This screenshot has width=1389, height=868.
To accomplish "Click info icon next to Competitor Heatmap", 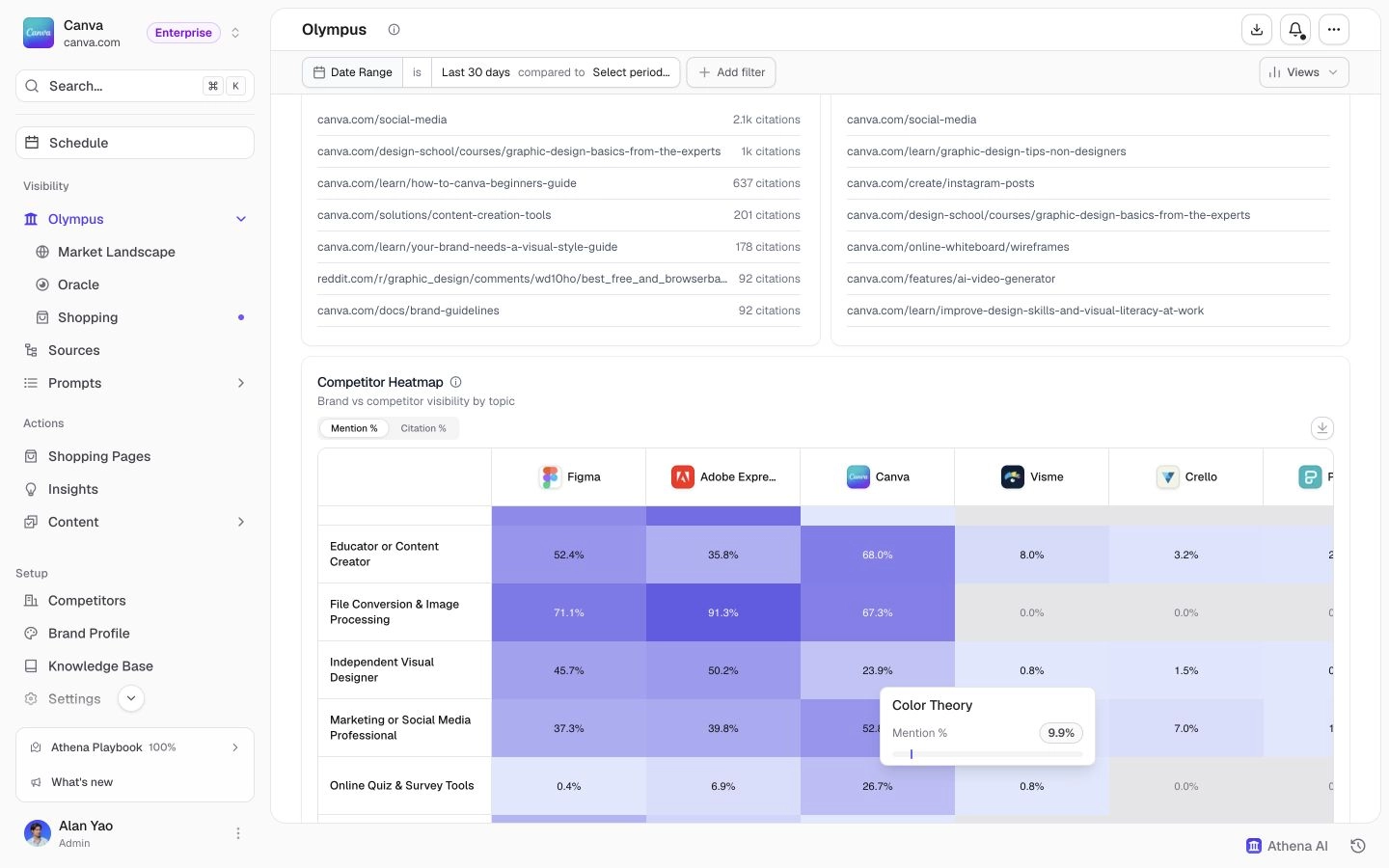I will 456,382.
